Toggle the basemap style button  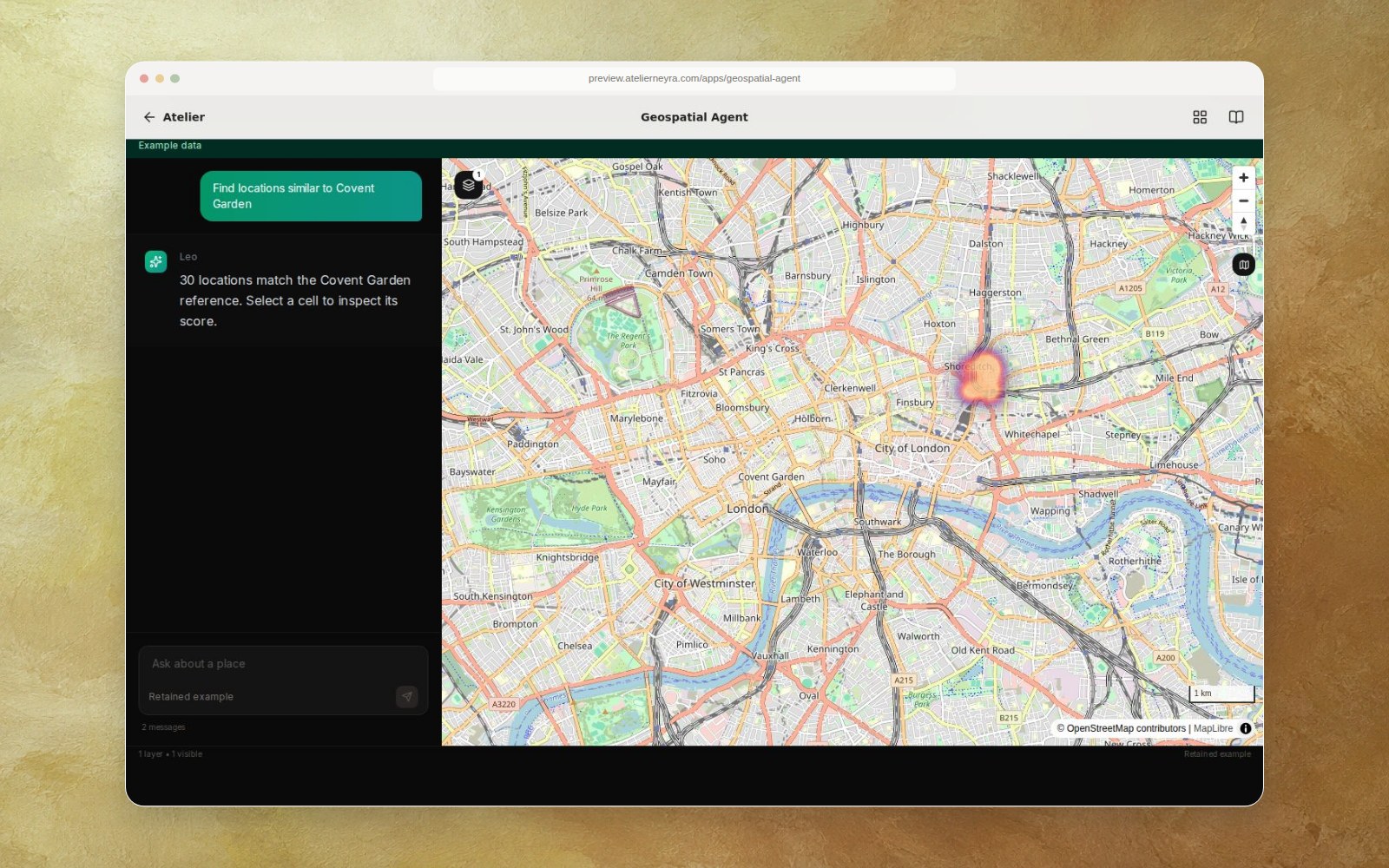(1243, 265)
